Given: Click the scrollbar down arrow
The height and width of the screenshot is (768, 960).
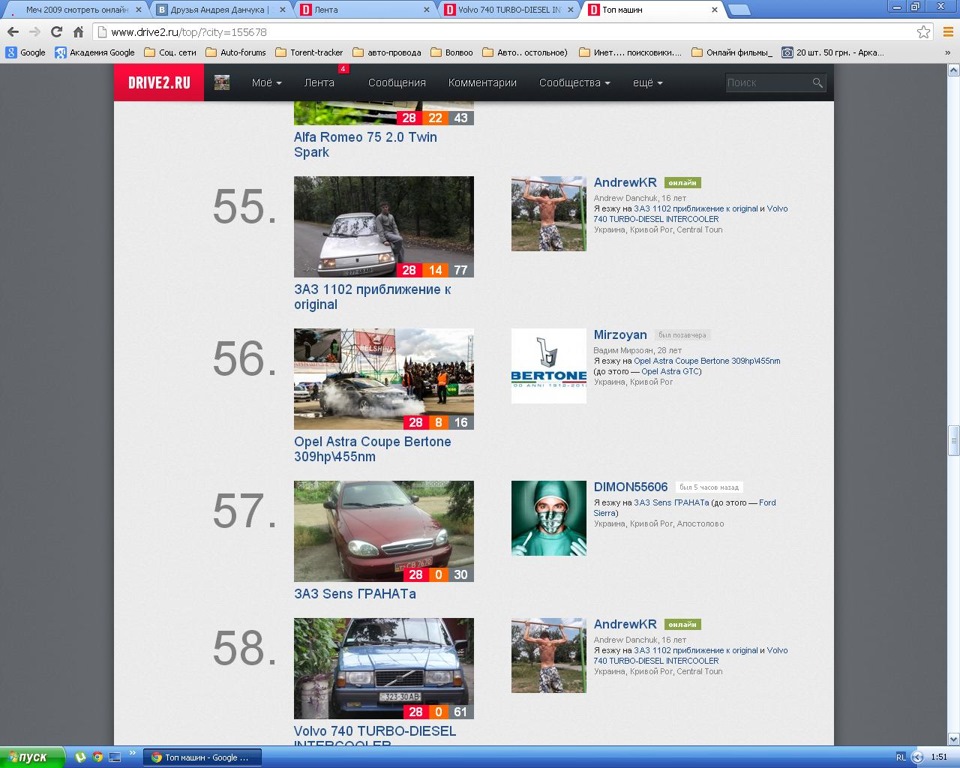Looking at the screenshot, I should pos(953,739).
